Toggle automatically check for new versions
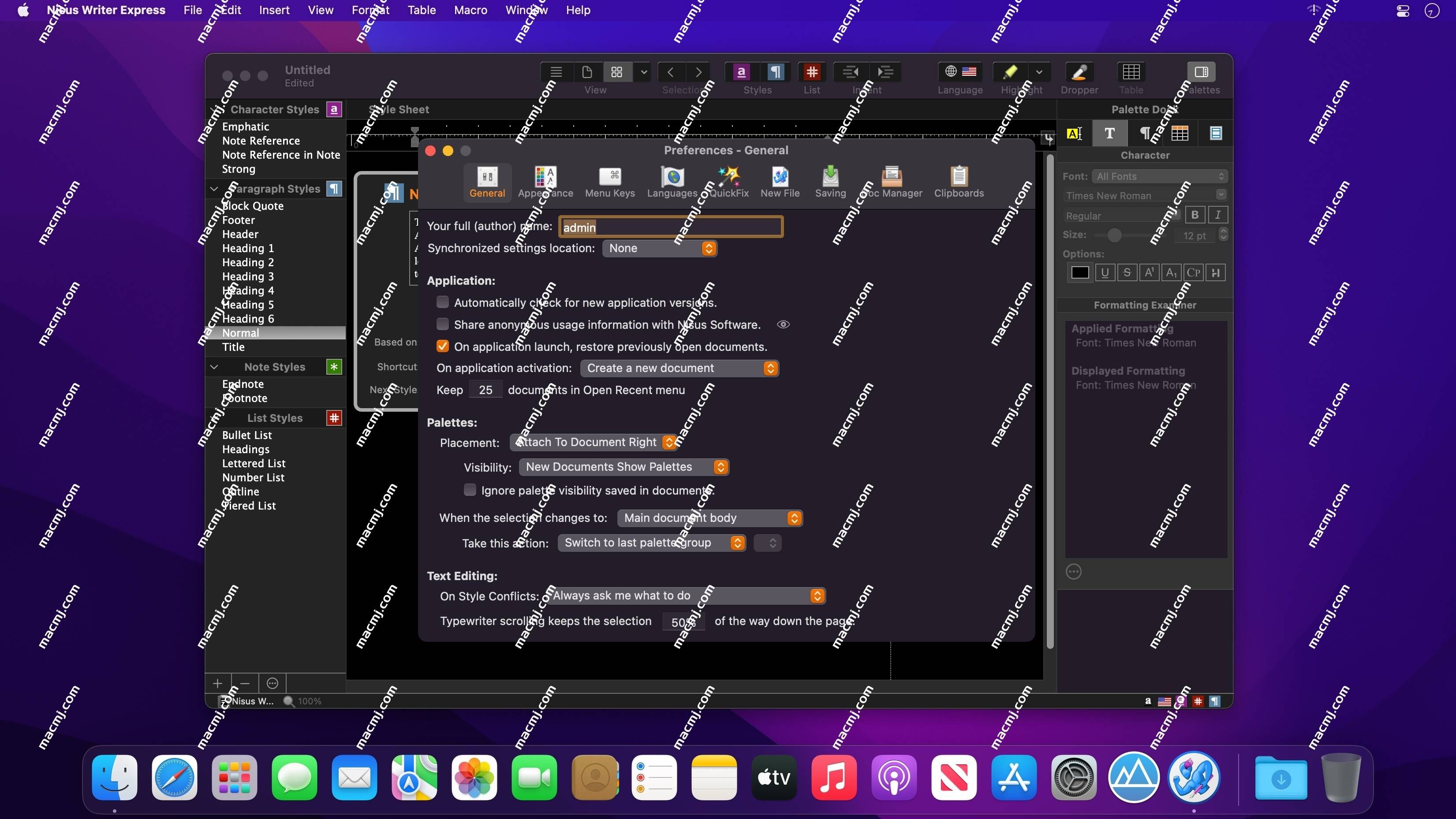The image size is (1456, 819). coord(443,302)
